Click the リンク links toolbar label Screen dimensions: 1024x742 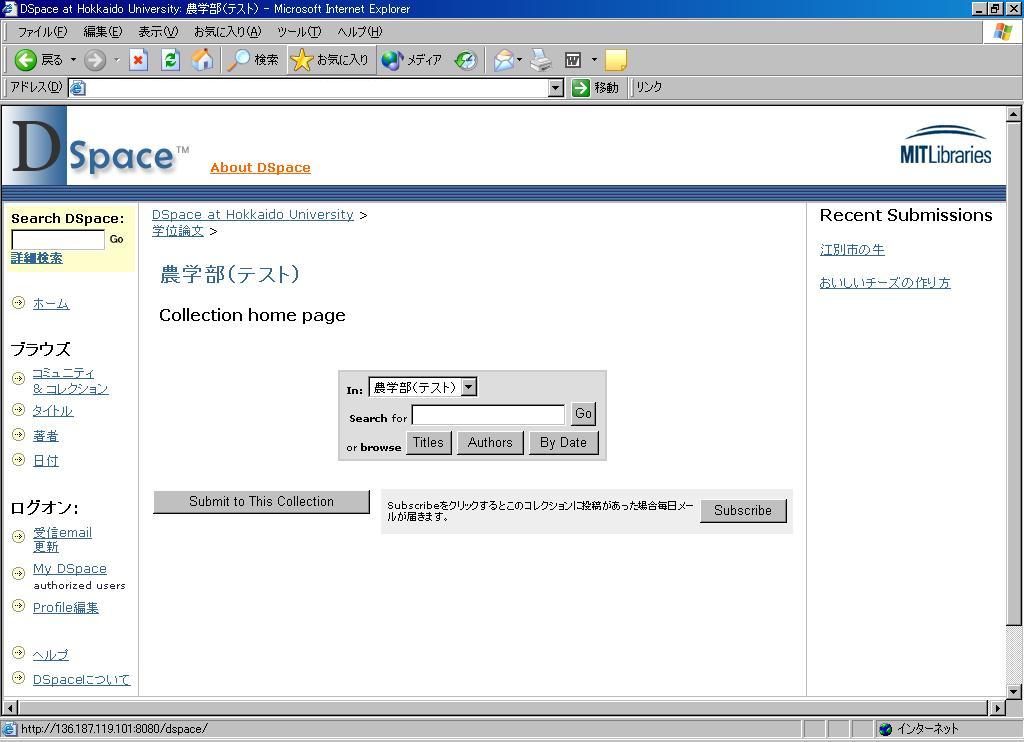[649, 88]
